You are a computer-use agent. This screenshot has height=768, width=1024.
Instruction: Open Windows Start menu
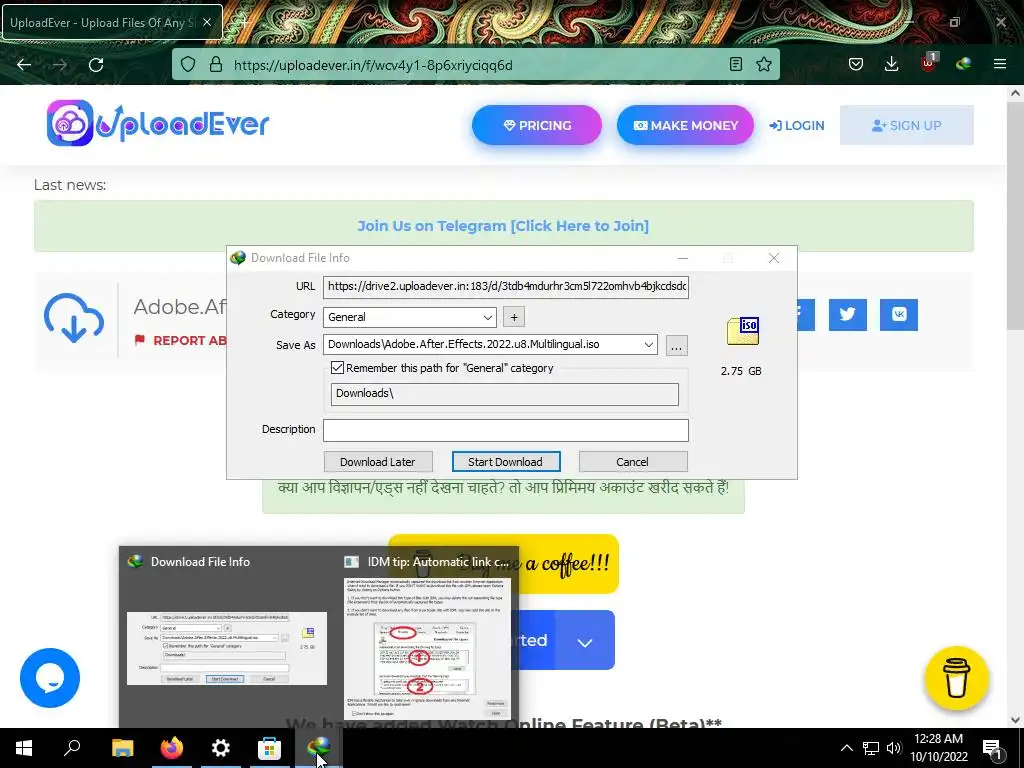[x=24, y=748]
